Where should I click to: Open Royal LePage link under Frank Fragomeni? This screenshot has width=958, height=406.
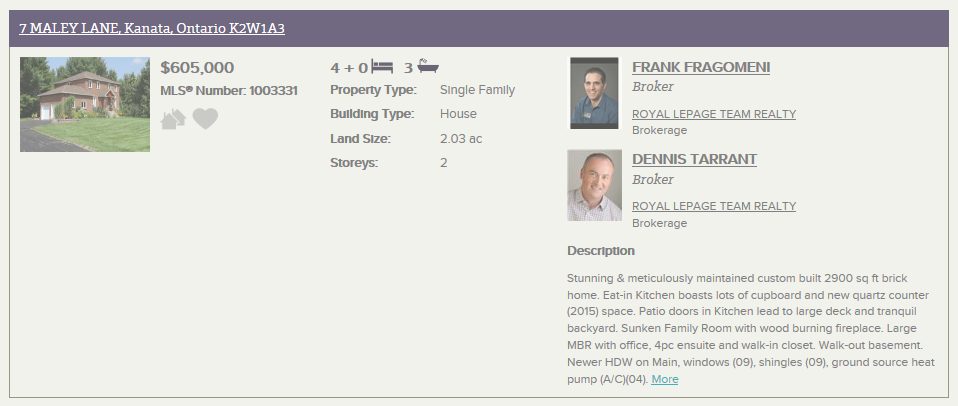pyautogui.click(x=714, y=114)
